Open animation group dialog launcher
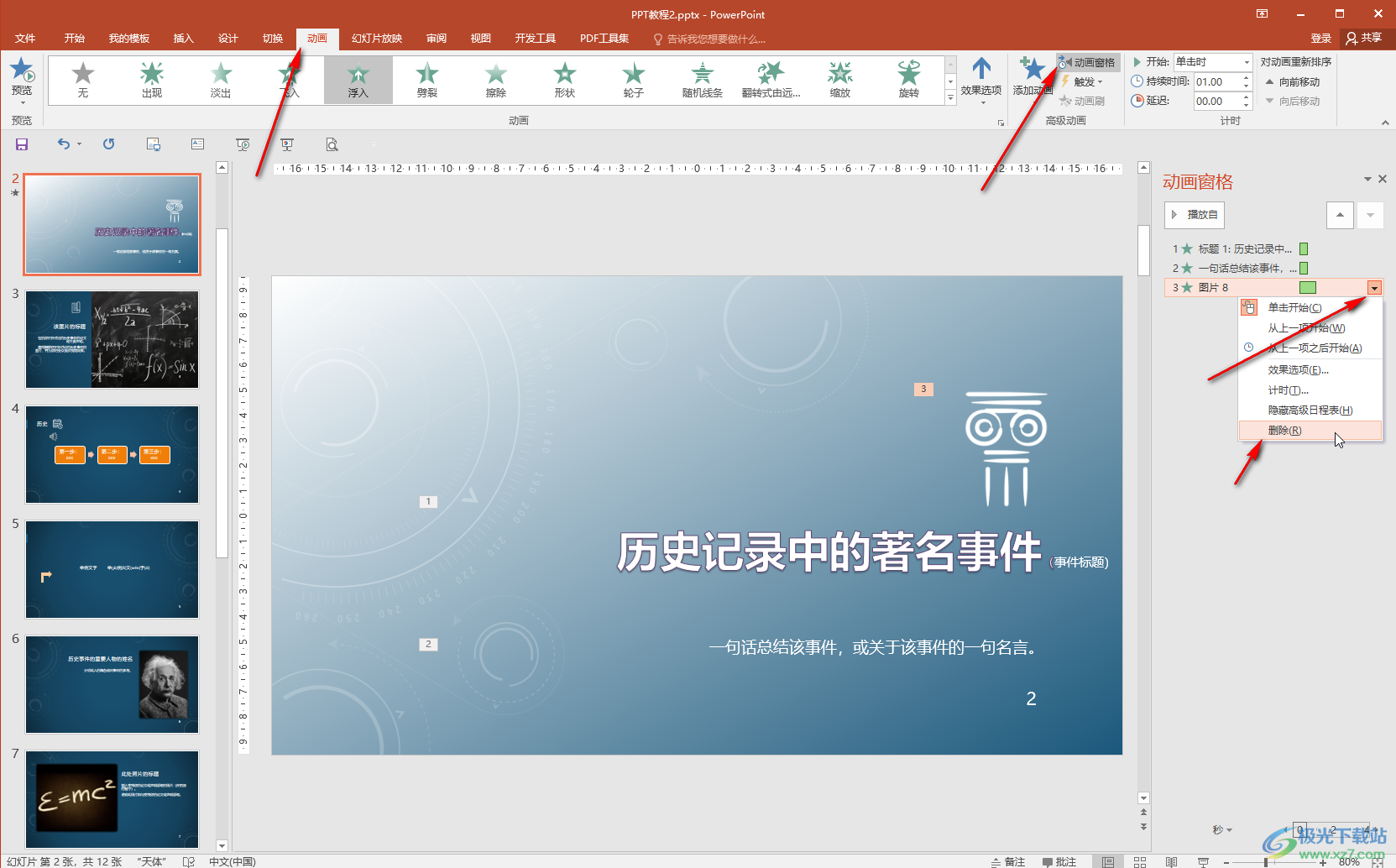 1001,123
